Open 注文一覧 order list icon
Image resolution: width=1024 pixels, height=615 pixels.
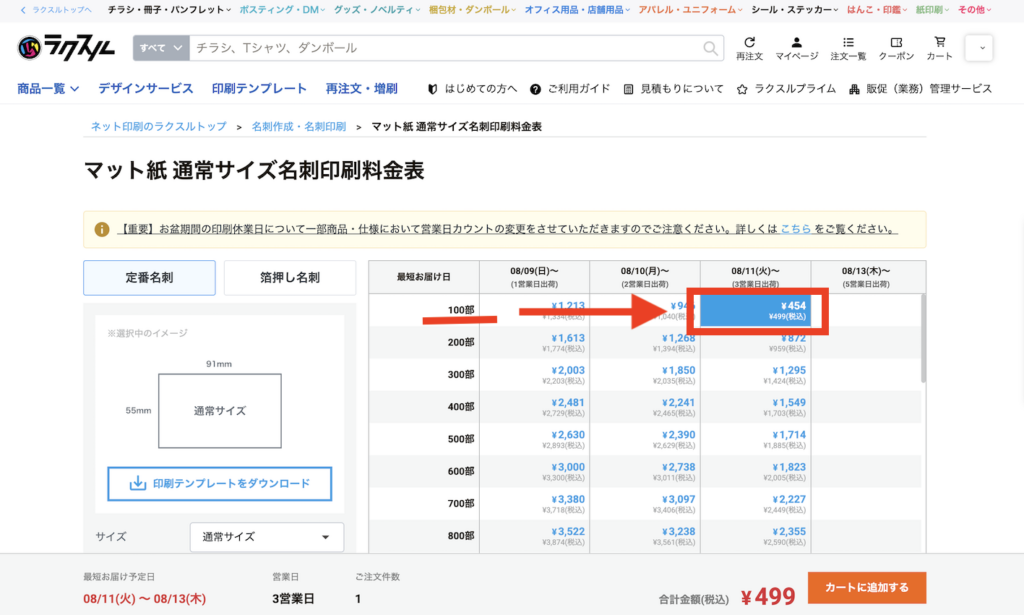tap(848, 48)
